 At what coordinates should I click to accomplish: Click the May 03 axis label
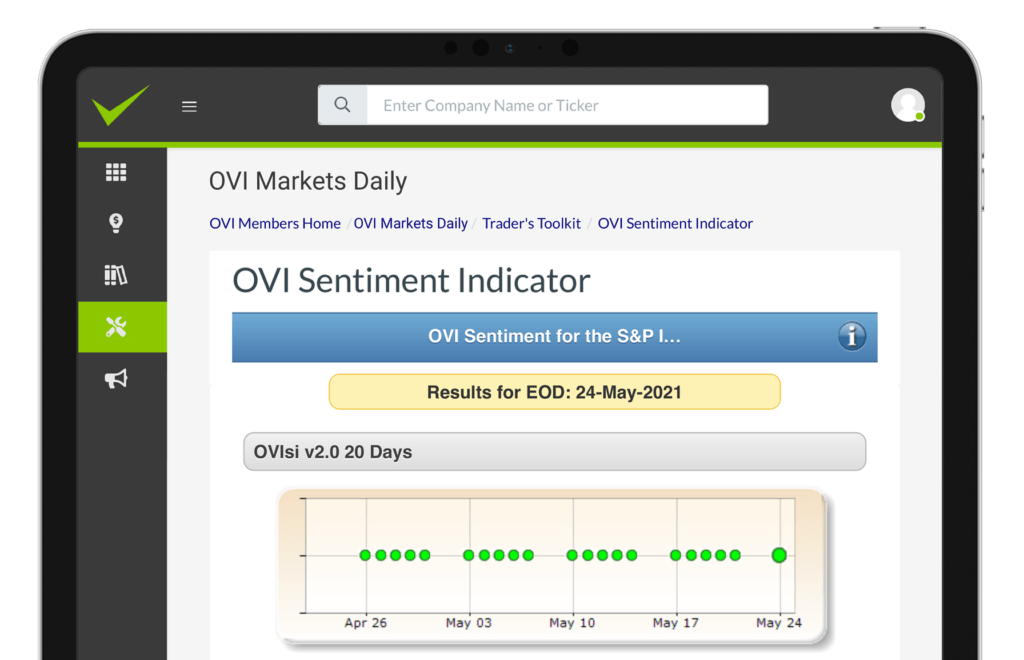tap(469, 623)
